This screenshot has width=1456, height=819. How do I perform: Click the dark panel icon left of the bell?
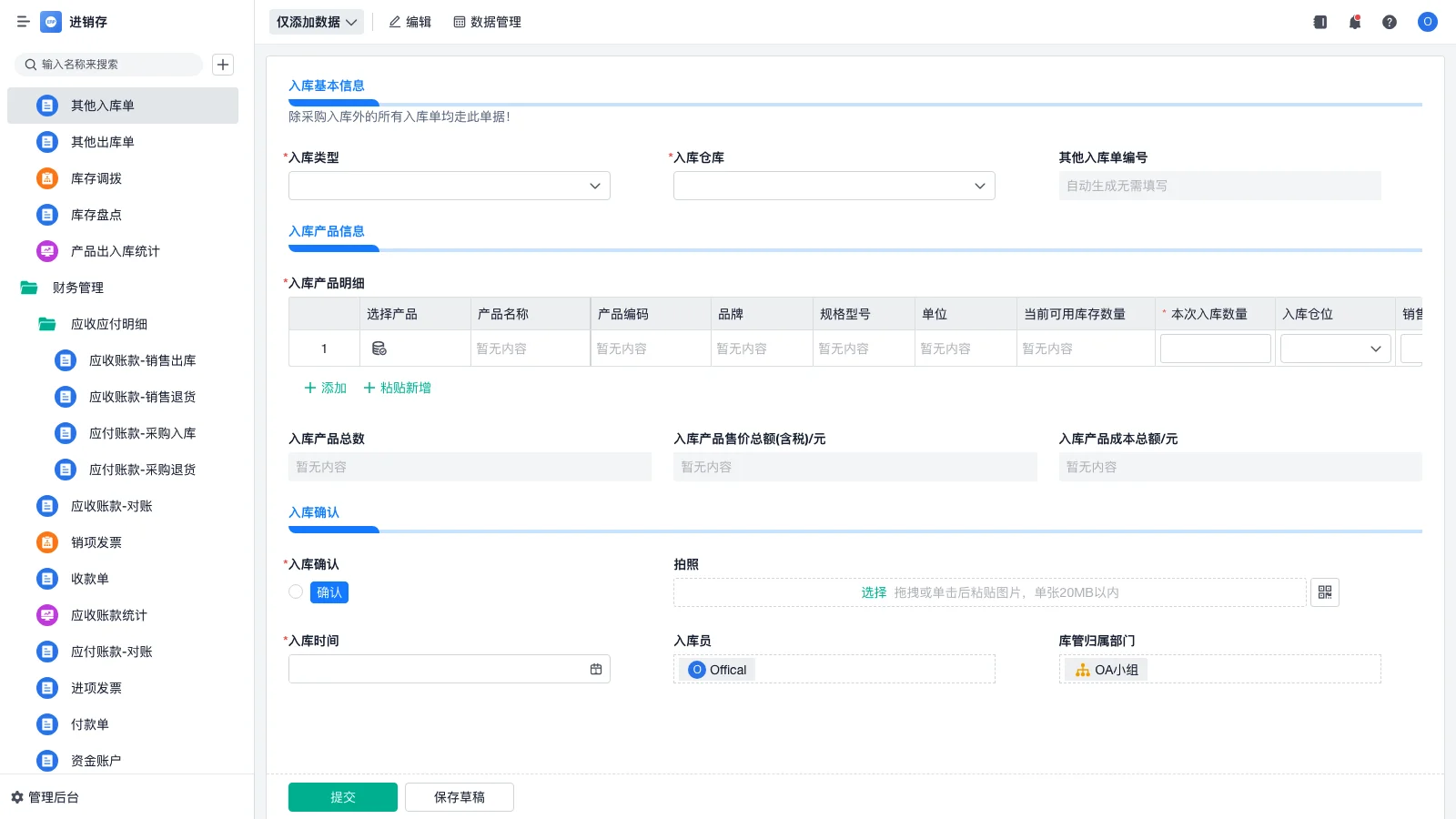click(1320, 22)
